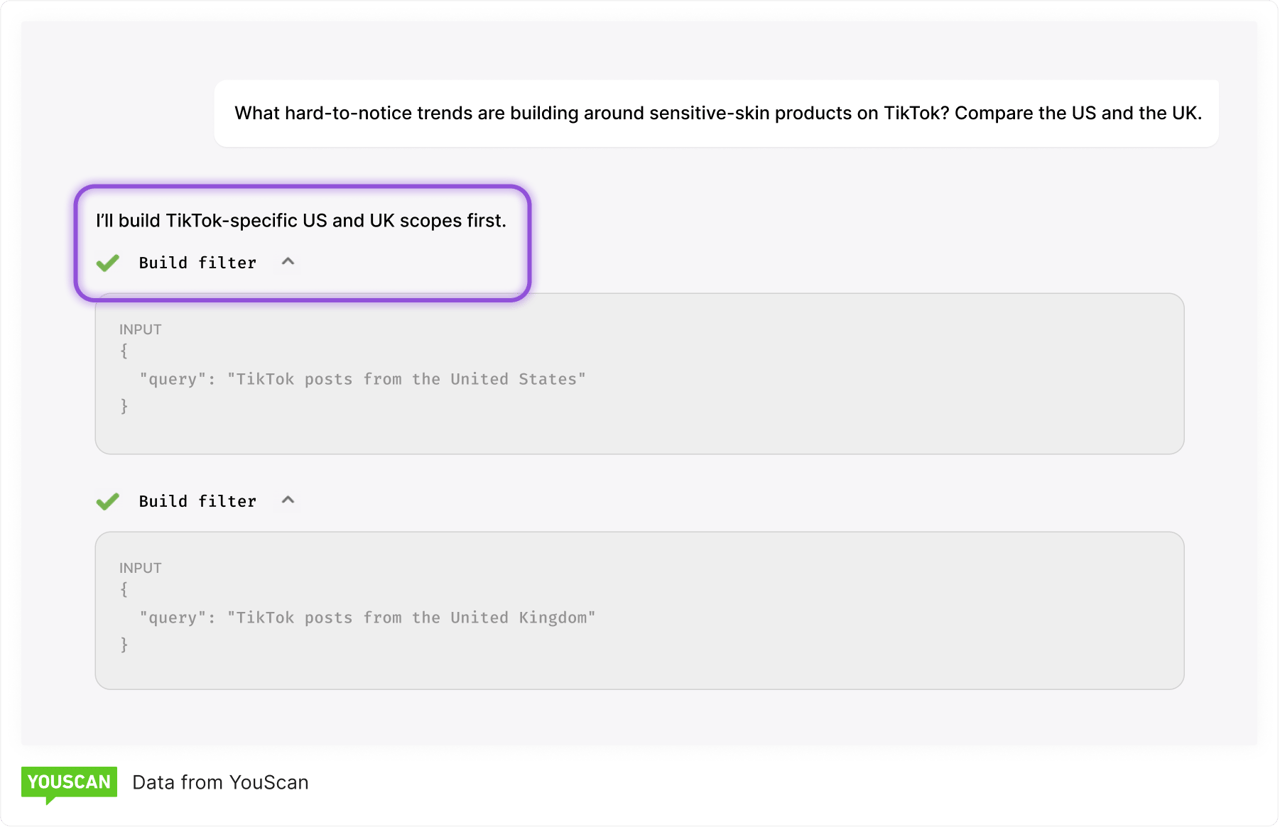Click the green checkmark beside first Build filter

[x=108, y=262]
